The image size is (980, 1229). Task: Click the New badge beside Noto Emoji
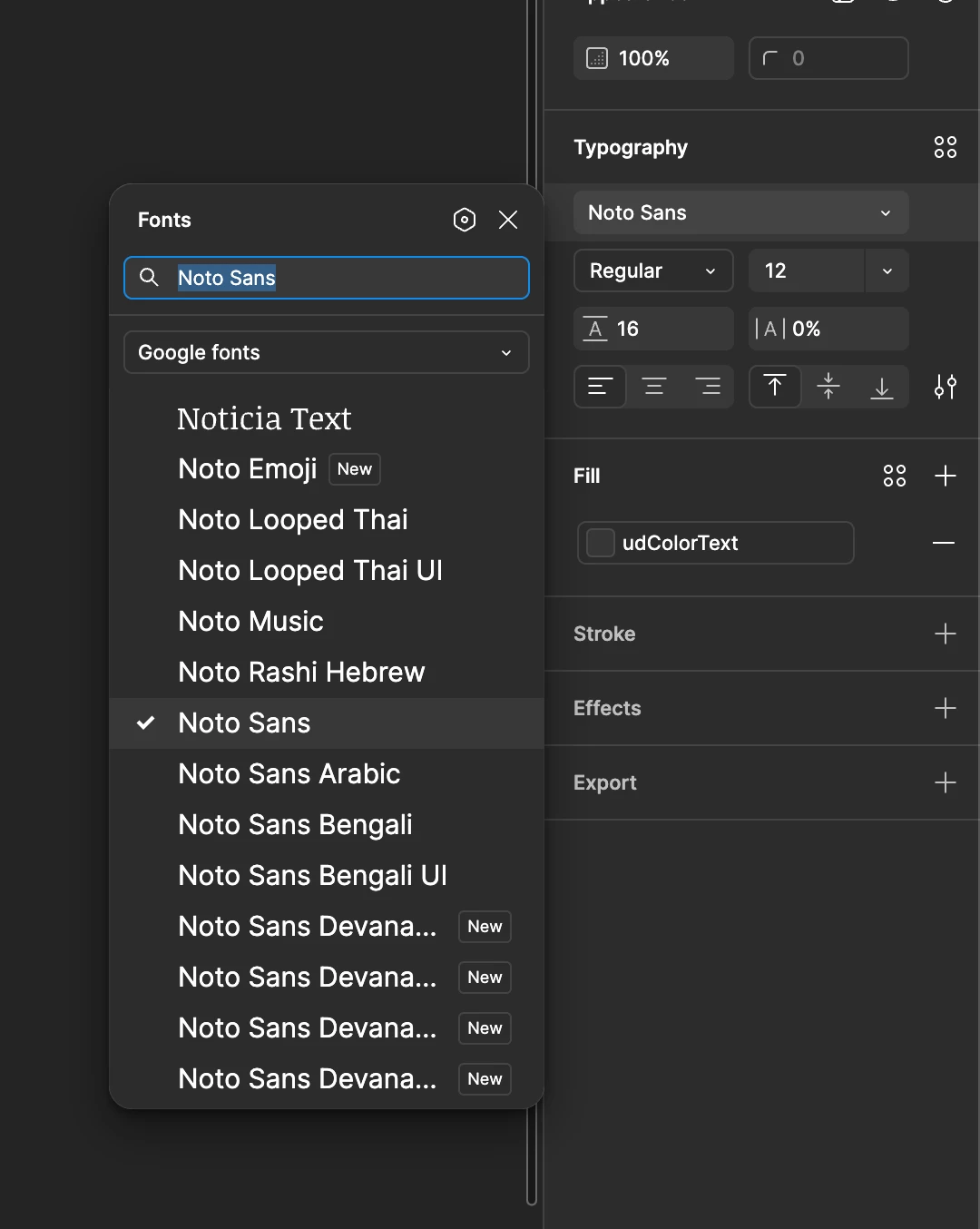[x=355, y=469]
